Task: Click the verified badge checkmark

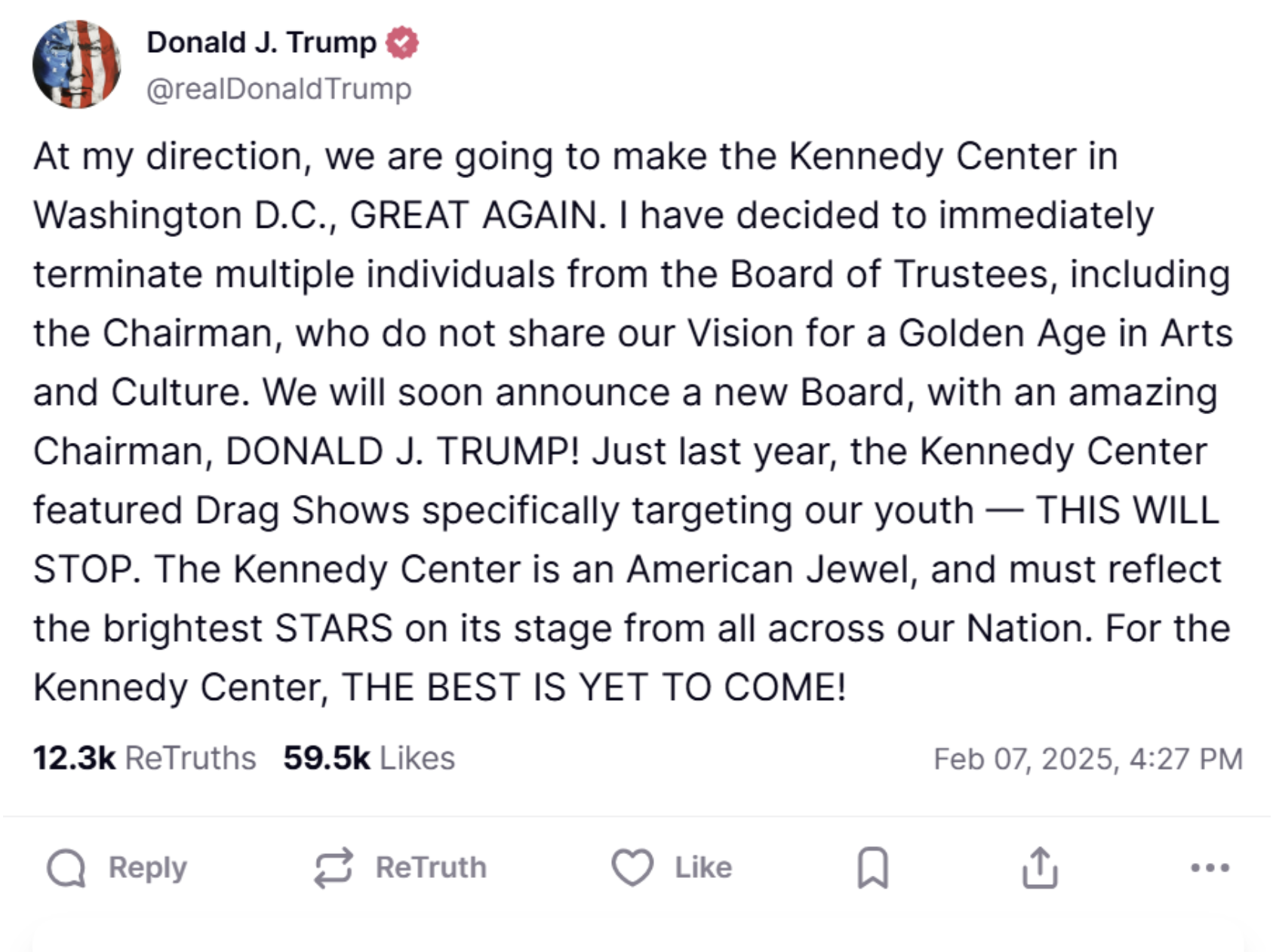Action: [x=402, y=42]
